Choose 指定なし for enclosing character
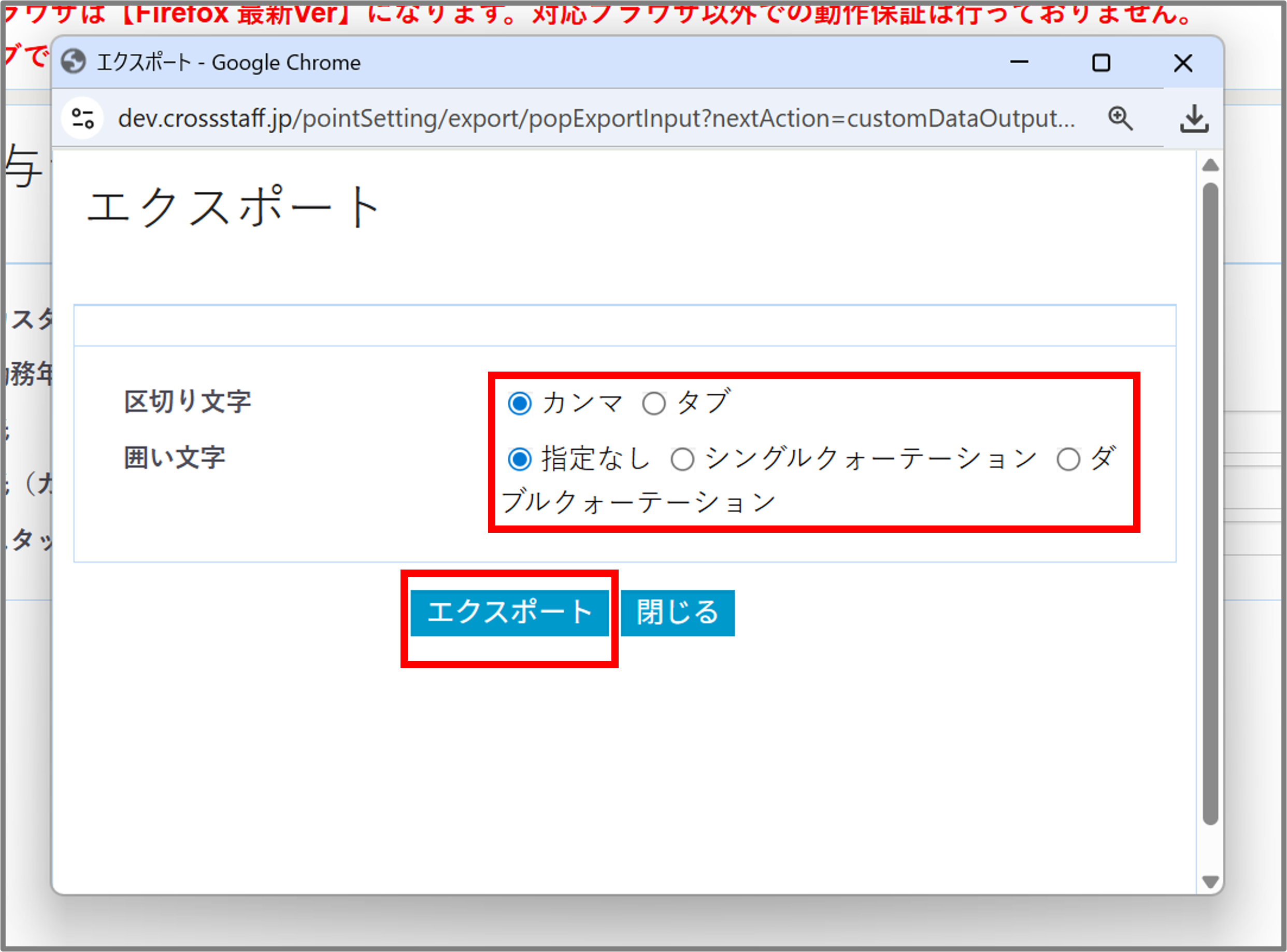This screenshot has height=952, width=1287. [x=520, y=459]
